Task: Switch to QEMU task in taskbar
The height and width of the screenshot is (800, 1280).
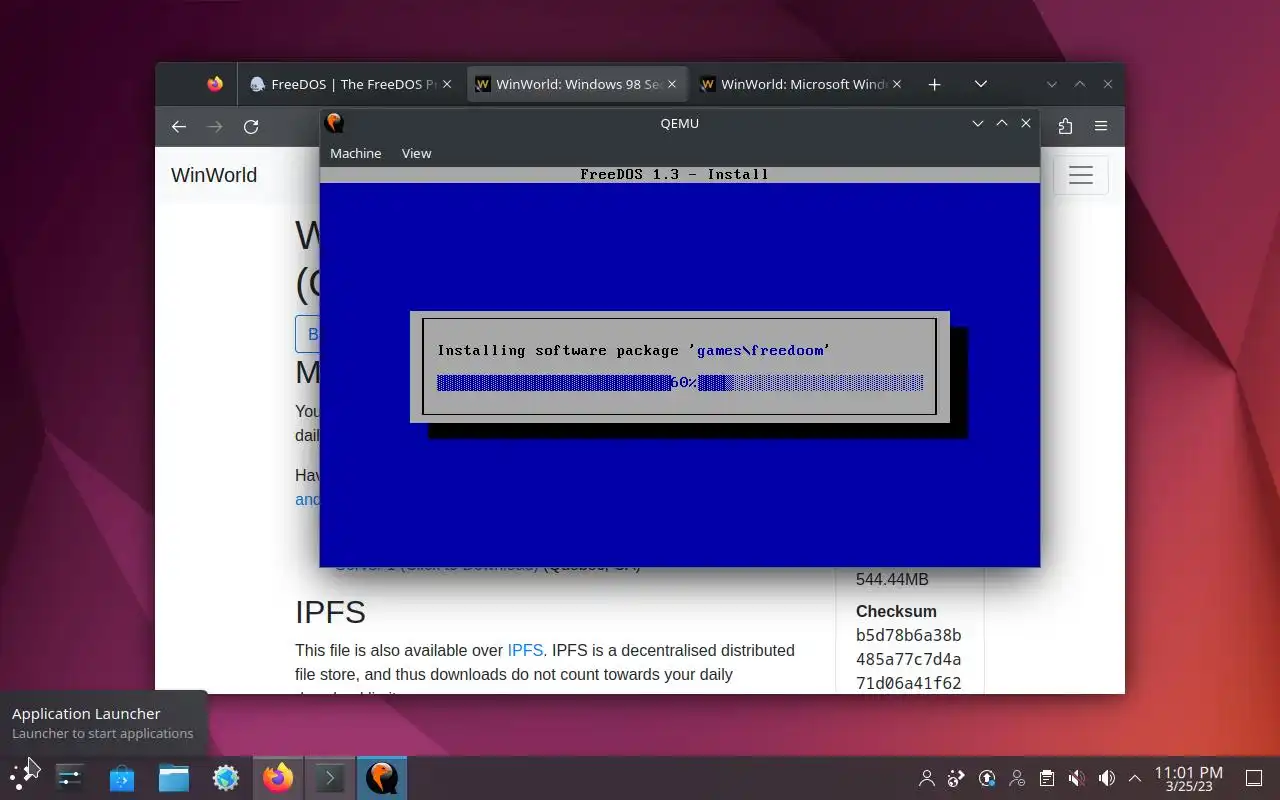Action: 381,777
